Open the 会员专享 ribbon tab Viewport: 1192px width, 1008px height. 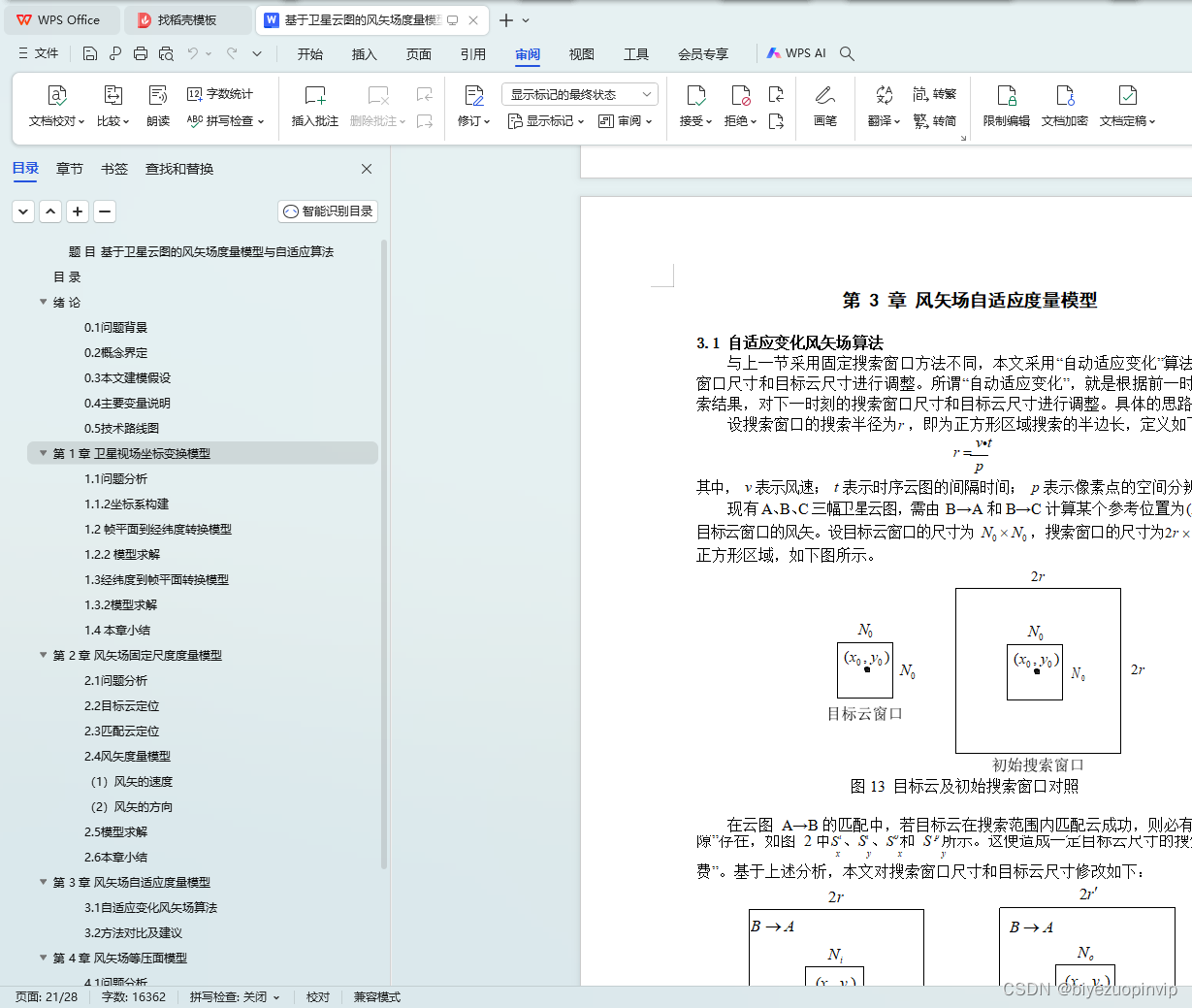tap(703, 53)
